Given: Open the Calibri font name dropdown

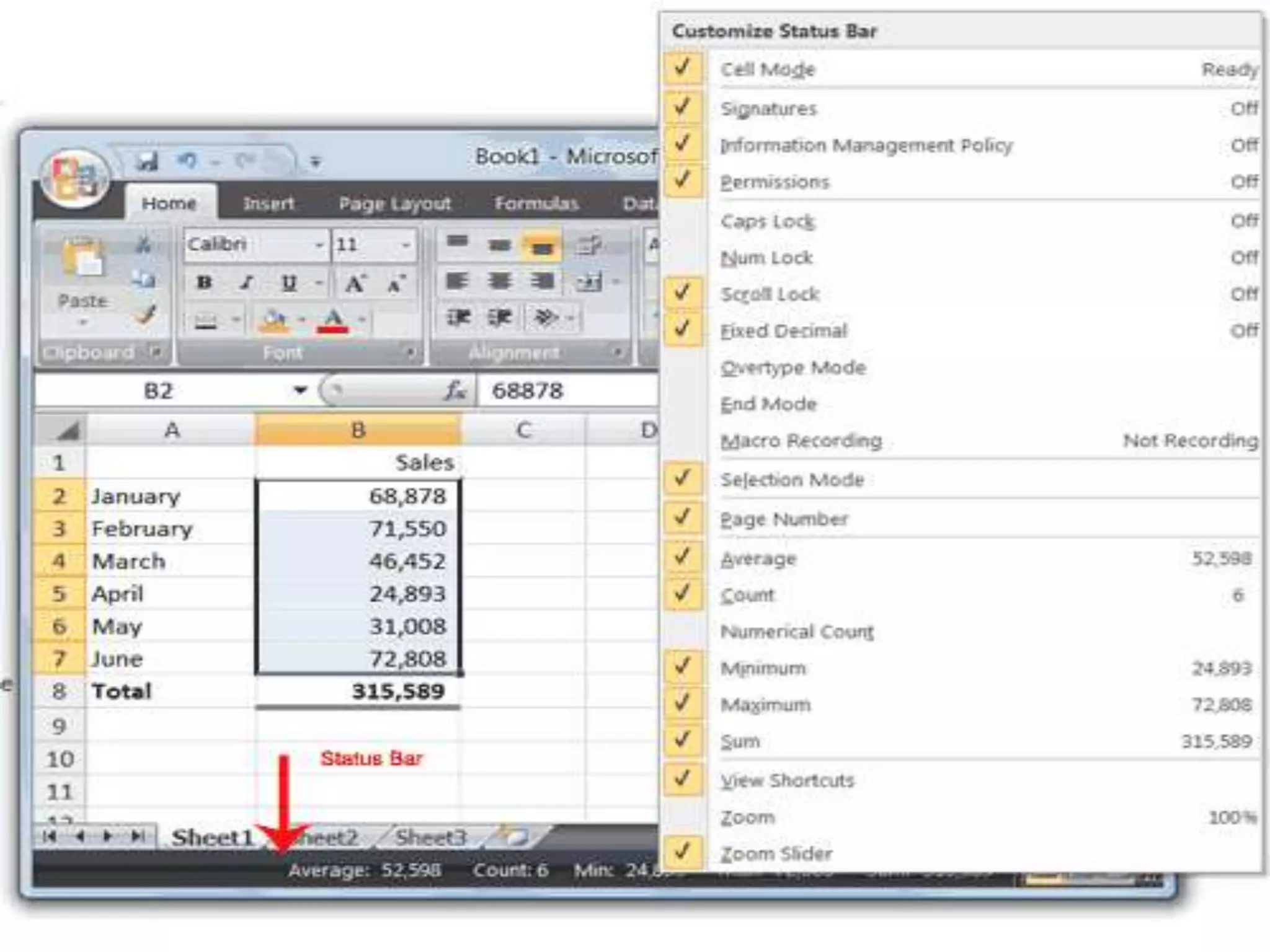Looking at the screenshot, I should [319, 245].
